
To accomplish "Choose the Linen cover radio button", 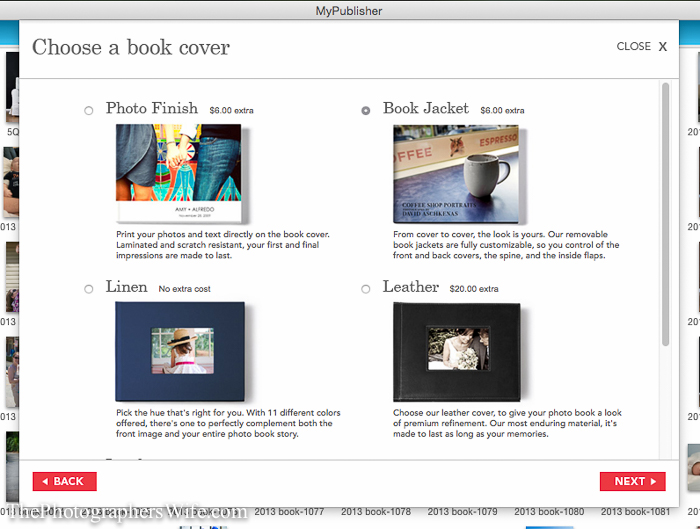I will point(89,289).
